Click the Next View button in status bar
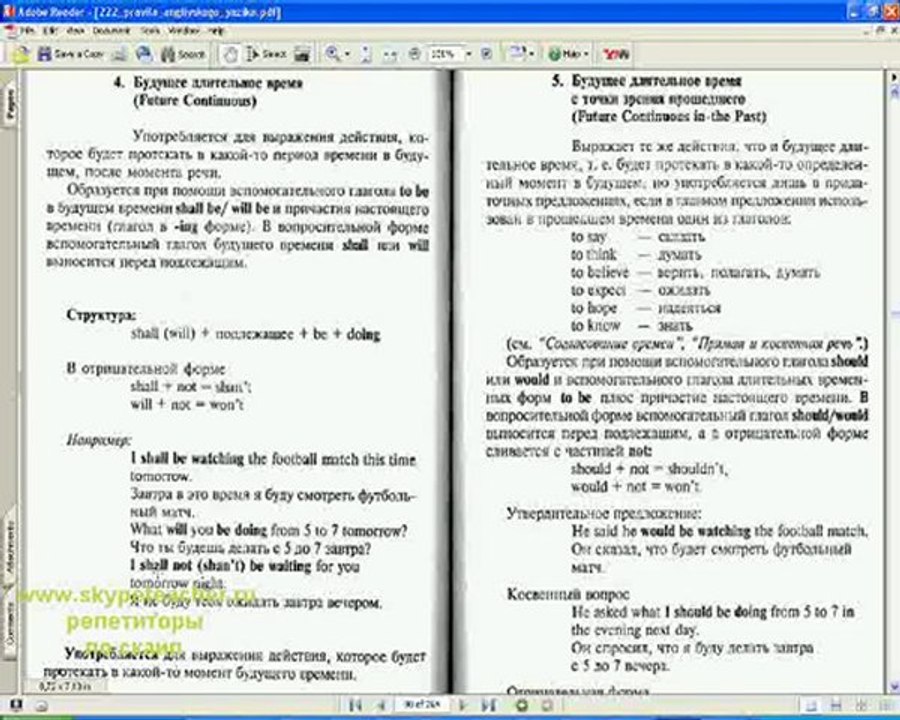 coord(548,704)
